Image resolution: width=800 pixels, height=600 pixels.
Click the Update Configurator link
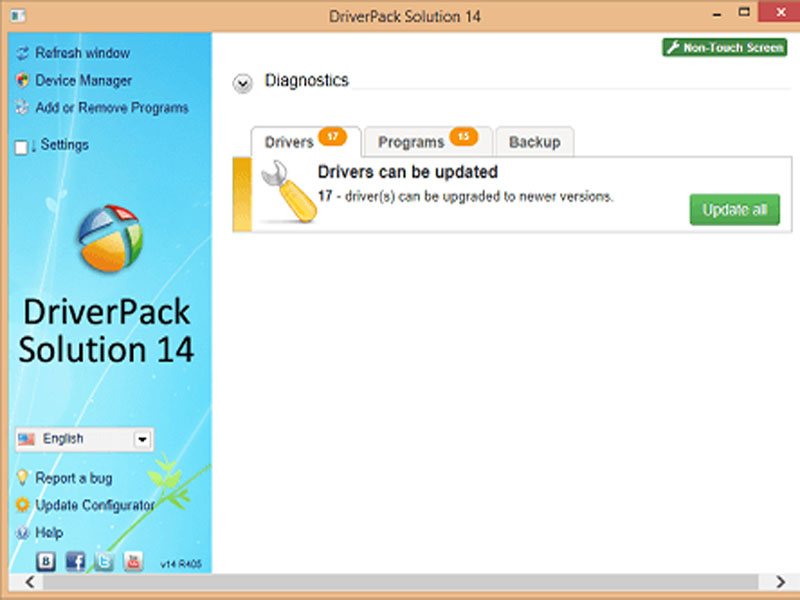tap(95, 505)
